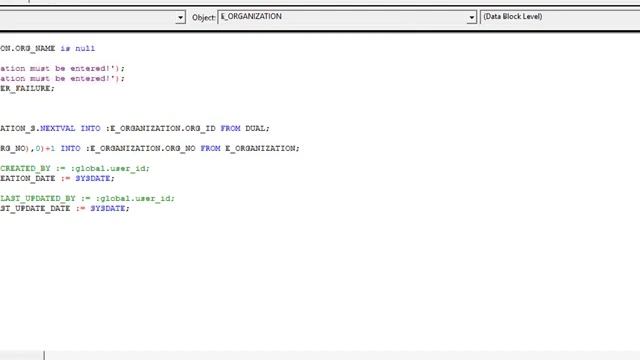This screenshot has height=360, width=640.
Task: Click ':E_ORGANIZATION.ORG_NO' in the code
Action: pyautogui.click(x=140, y=148)
